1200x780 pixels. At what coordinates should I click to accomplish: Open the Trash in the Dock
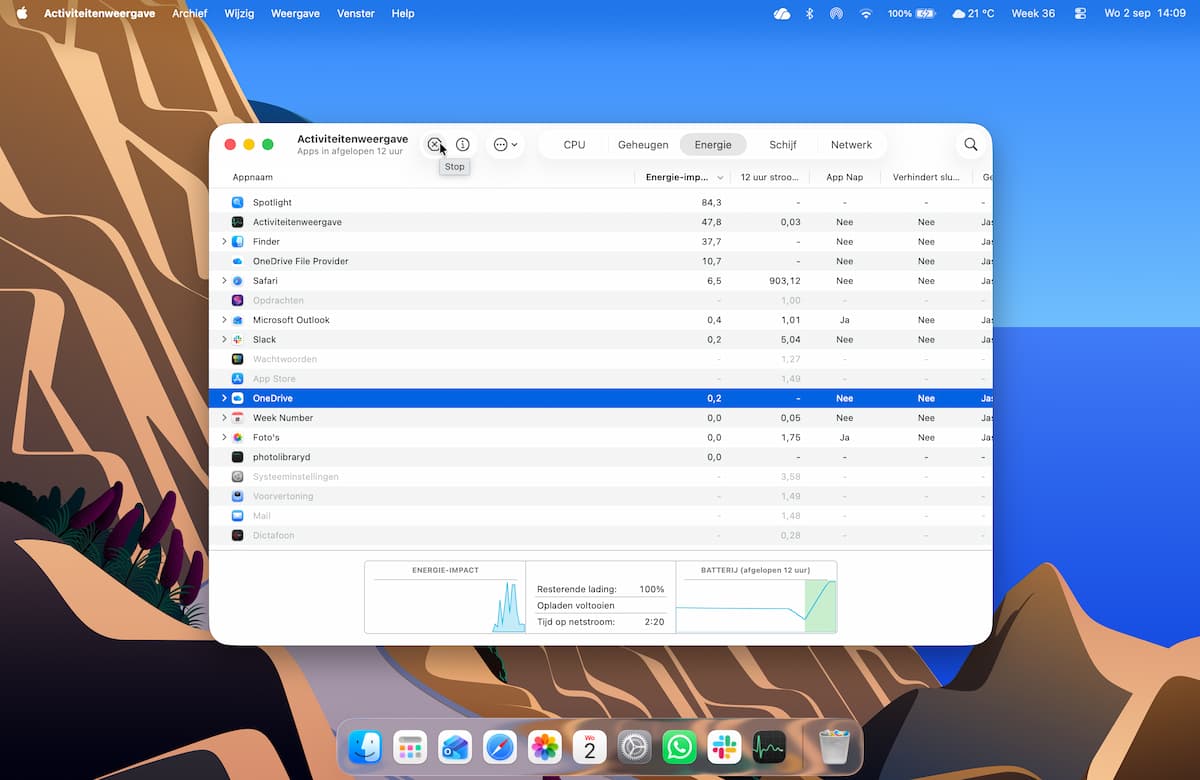(834, 747)
